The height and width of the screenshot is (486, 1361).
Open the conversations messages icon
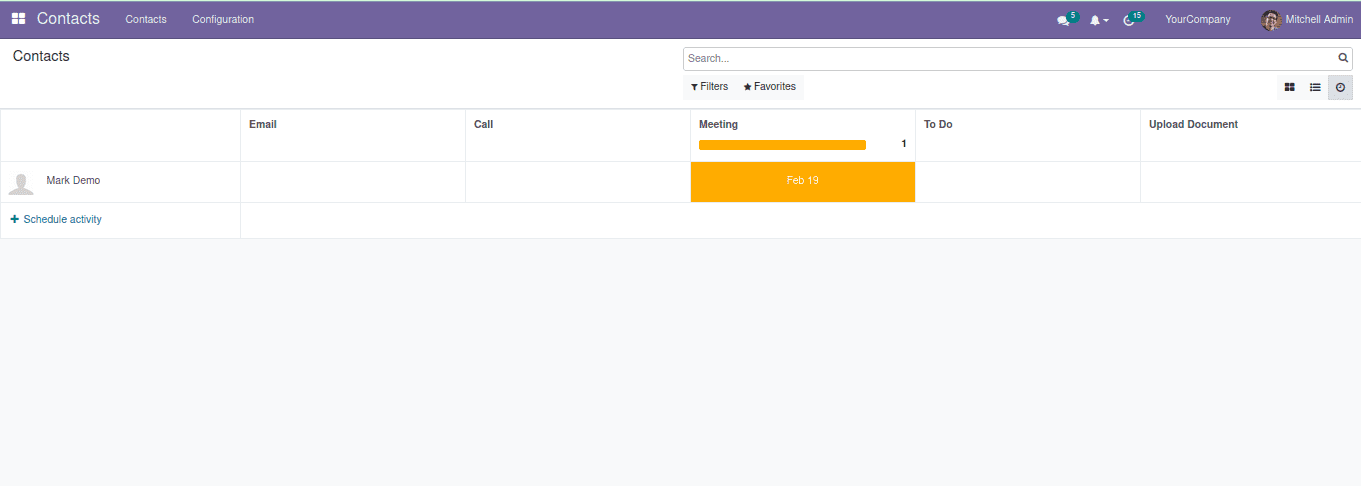tap(1063, 20)
